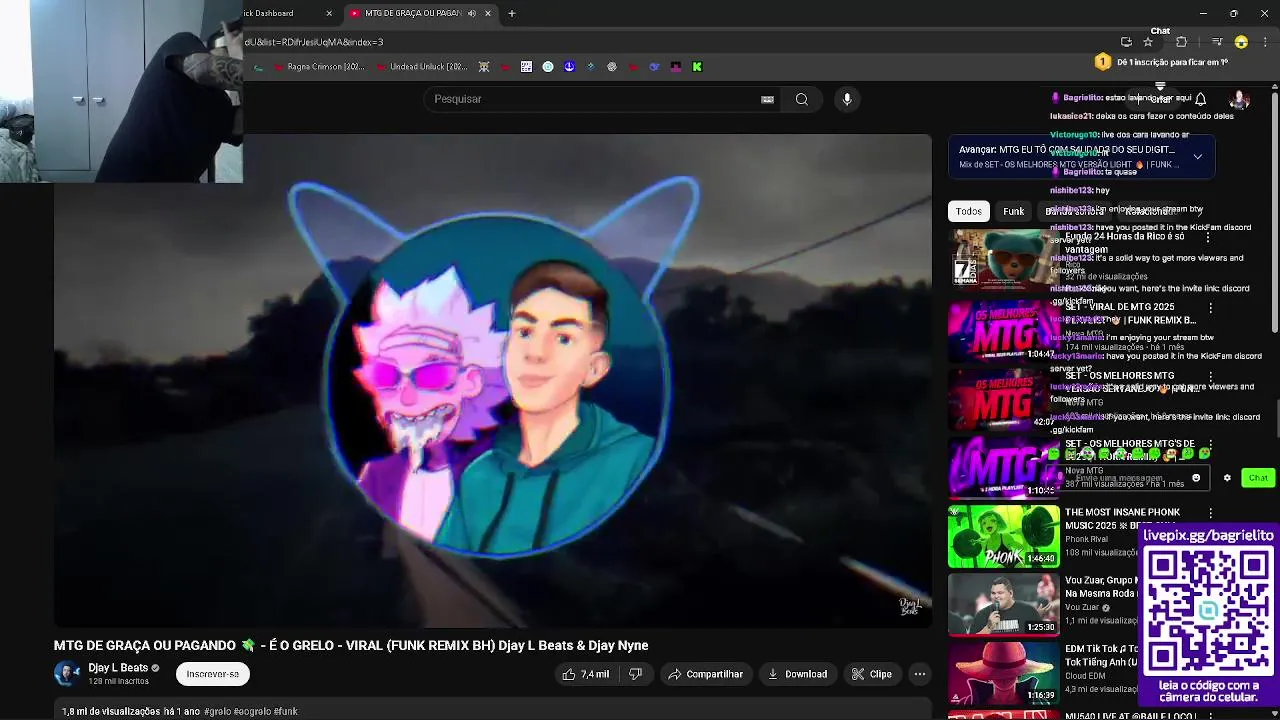Viewport: 1280px width, 720px height.
Task: Open the YouTube account avatar menu
Action: point(1239,99)
